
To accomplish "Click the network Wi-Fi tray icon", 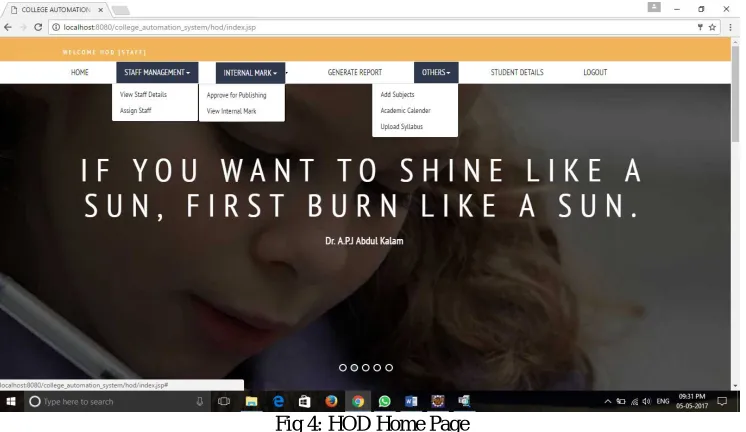I will (634, 402).
